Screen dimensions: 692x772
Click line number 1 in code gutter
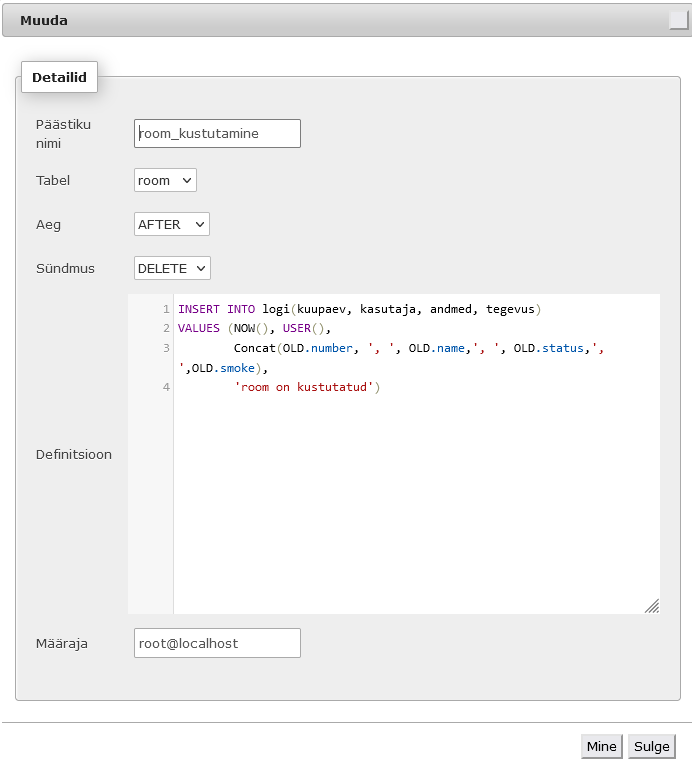[x=166, y=309]
